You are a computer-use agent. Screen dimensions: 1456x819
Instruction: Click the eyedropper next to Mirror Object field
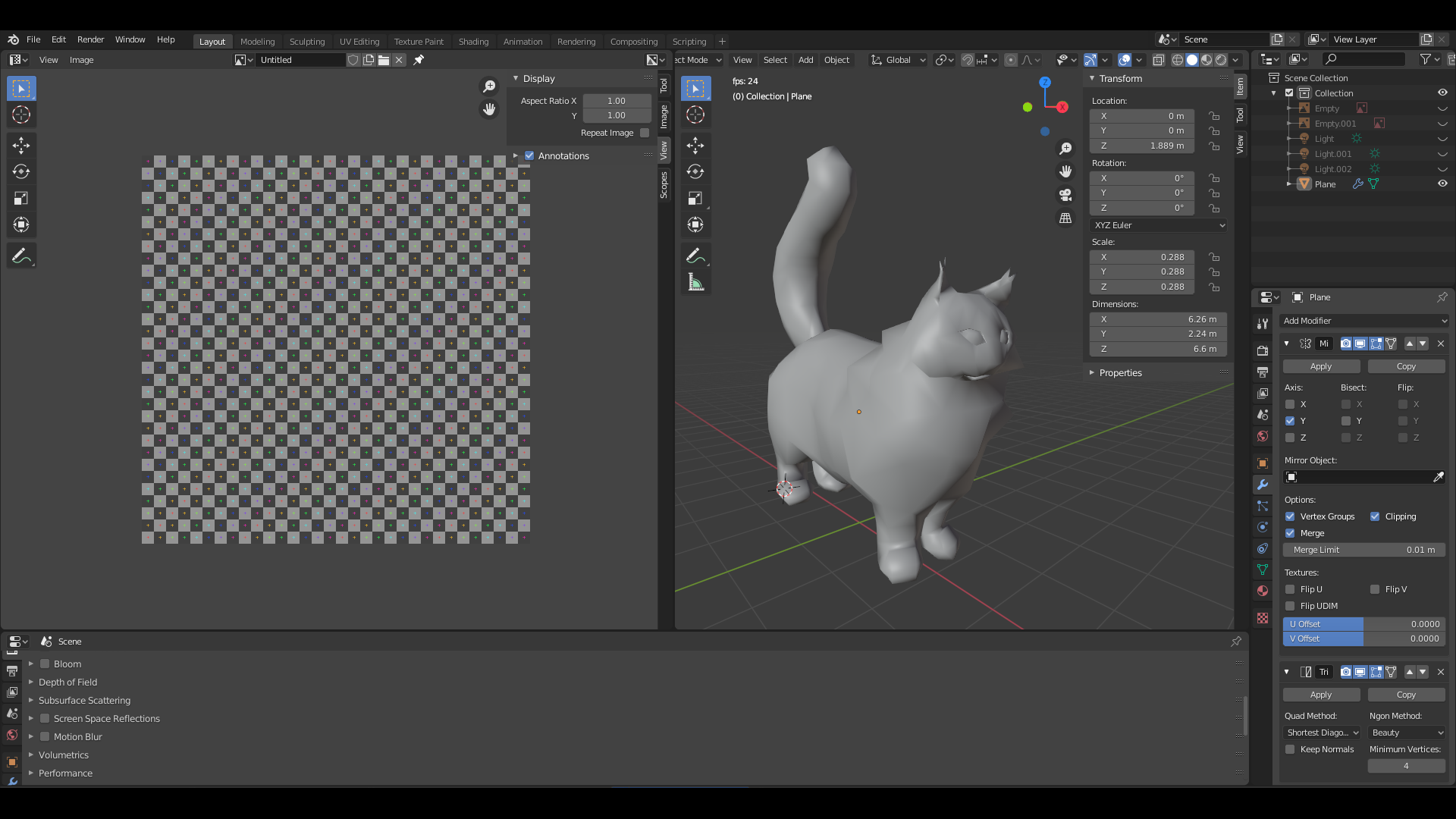1439,477
